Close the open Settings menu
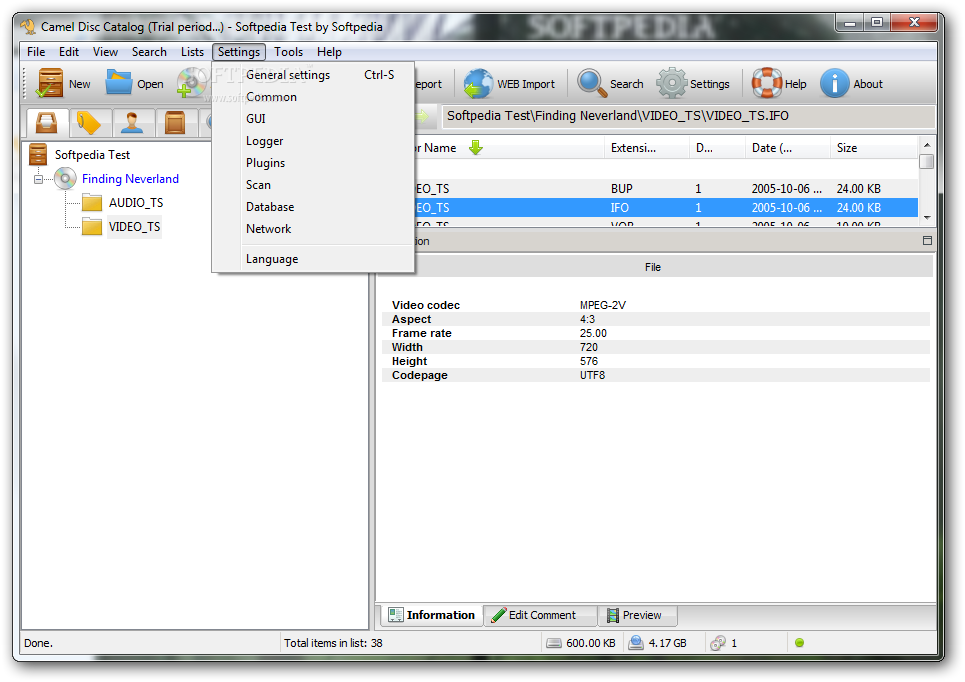The height and width of the screenshot is (682, 965). click(239, 52)
